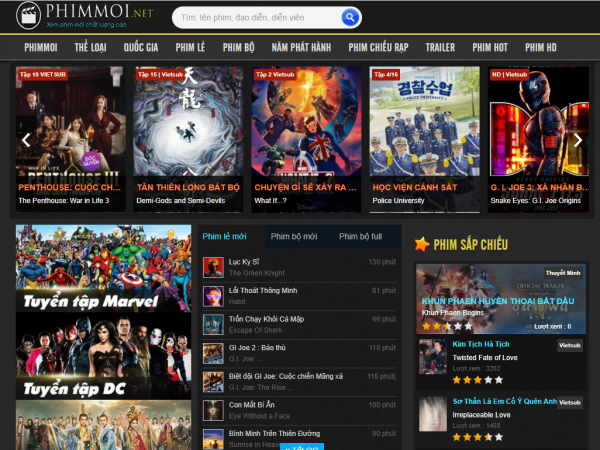Expand the Quốc Gia country menu
This screenshot has width=600, height=450.
[x=141, y=47]
